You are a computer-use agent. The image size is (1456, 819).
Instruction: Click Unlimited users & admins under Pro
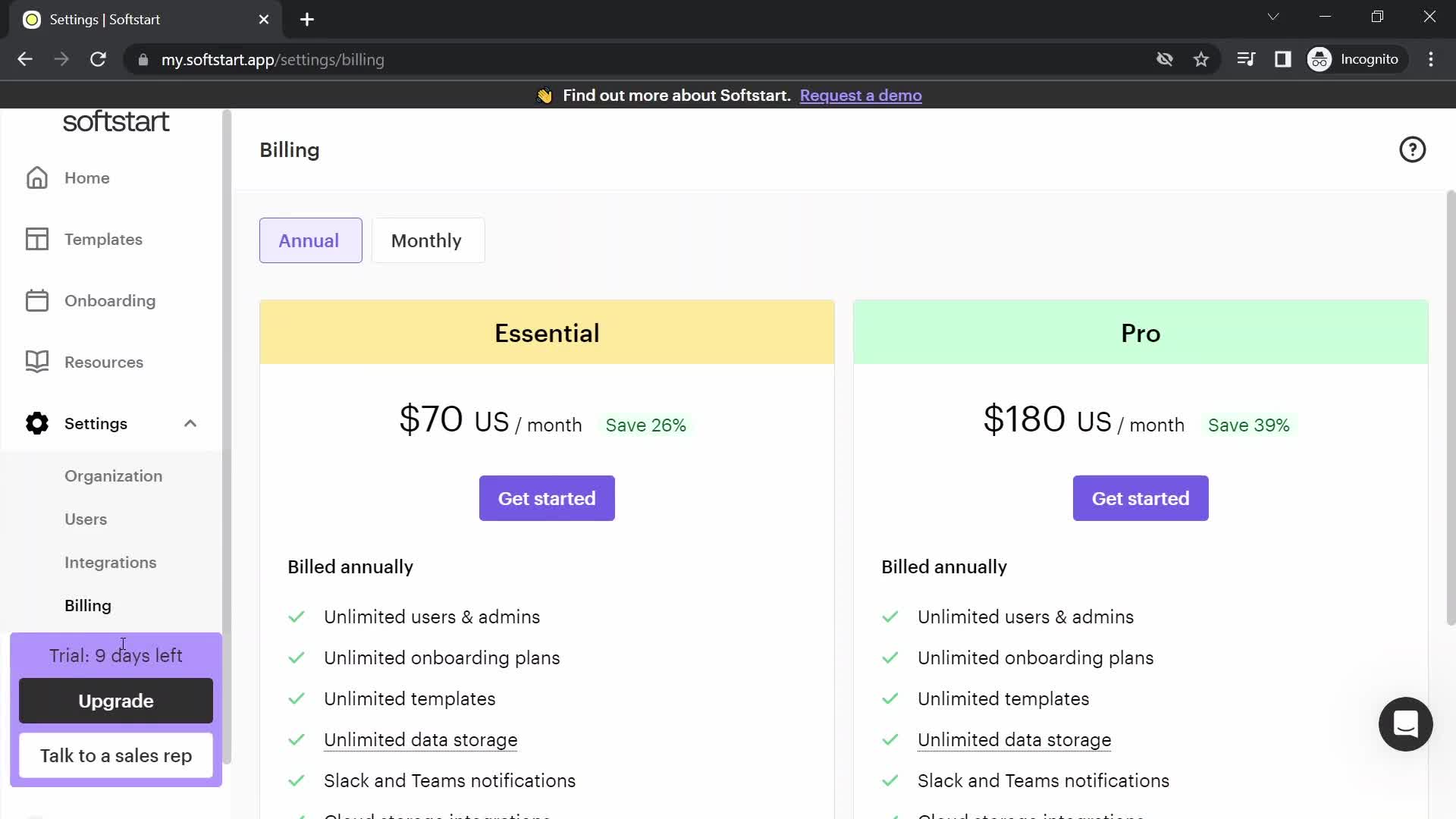(x=1026, y=617)
